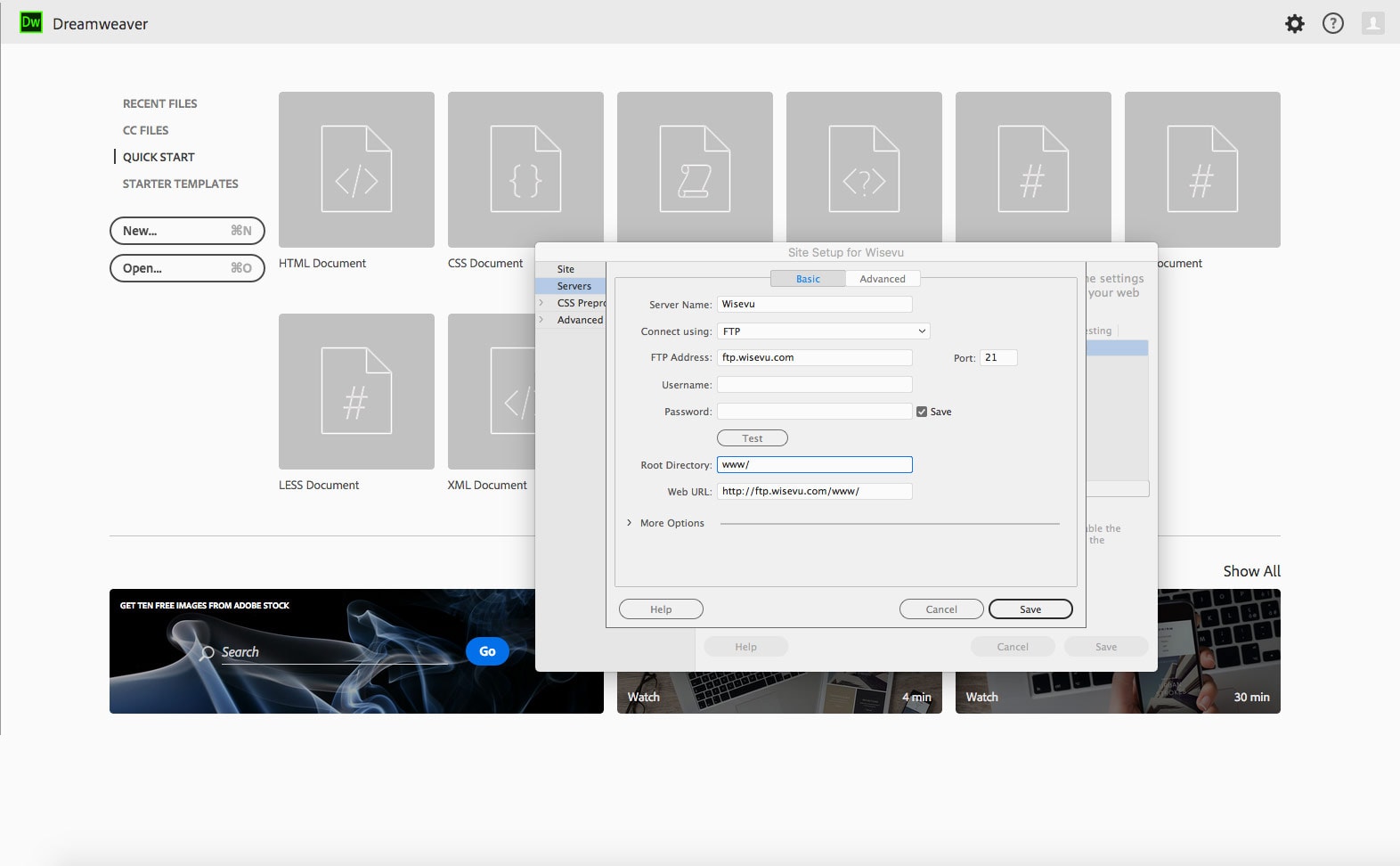Click dimmed Help in Site Setup window
Screen dimensions: 1400x866
click(745, 647)
